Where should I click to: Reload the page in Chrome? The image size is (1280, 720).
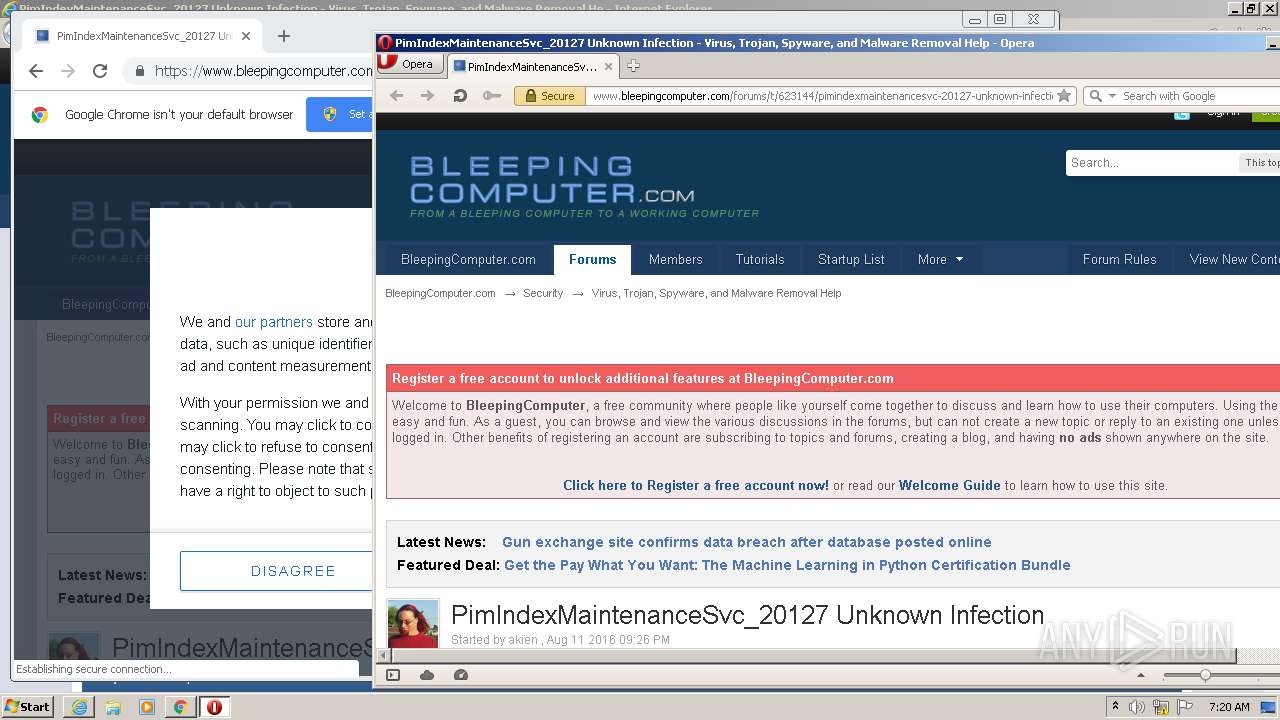click(x=100, y=71)
